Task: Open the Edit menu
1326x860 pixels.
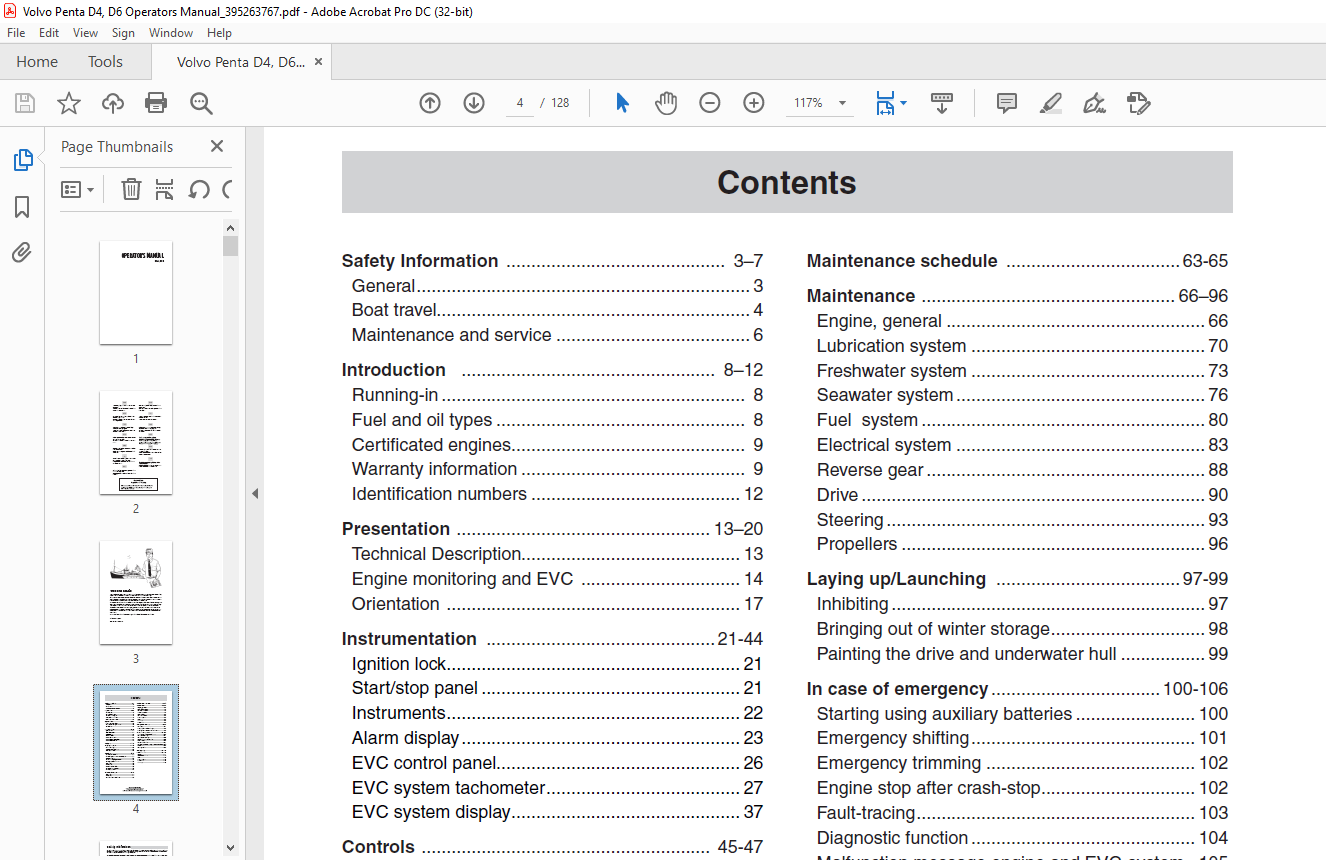Action: pyautogui.click(x=49, y=33)
